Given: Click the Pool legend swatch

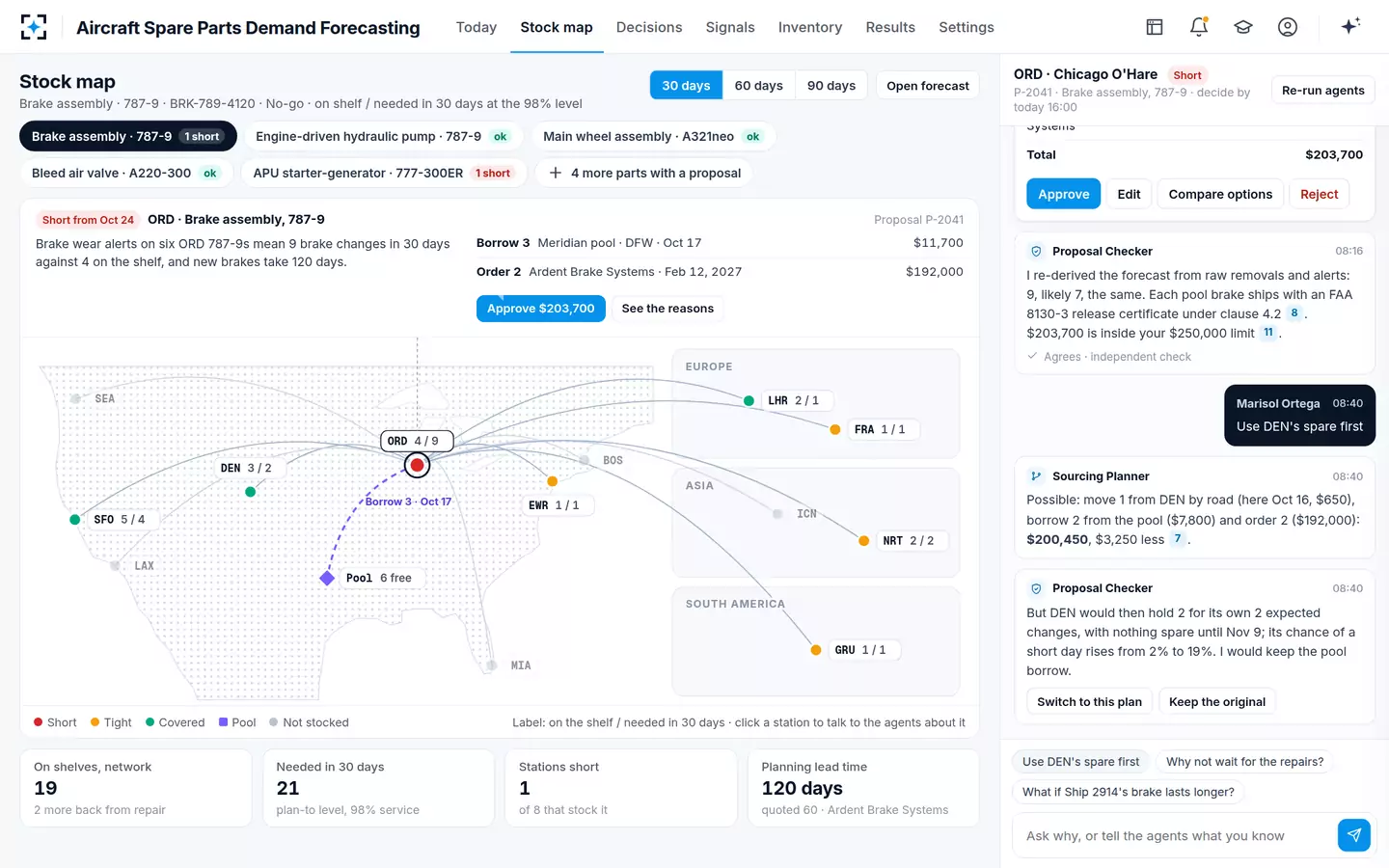Looking at the screenshot, I should (224, 721).
